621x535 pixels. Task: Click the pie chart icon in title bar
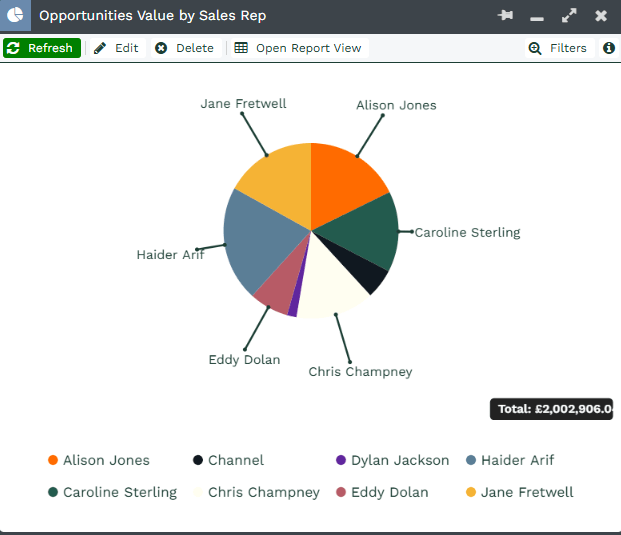click(x=16, y=16)
